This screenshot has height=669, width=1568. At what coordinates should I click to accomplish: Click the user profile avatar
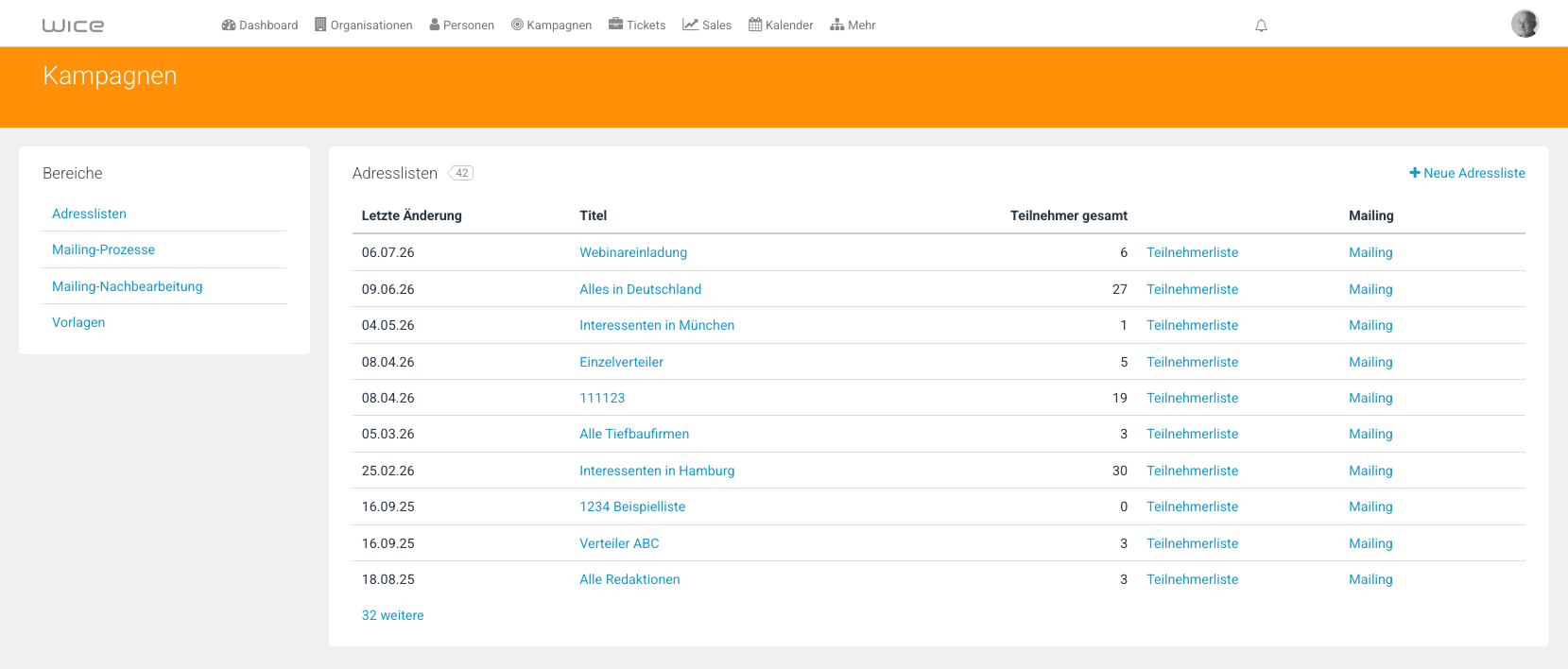pos(1525,24)
